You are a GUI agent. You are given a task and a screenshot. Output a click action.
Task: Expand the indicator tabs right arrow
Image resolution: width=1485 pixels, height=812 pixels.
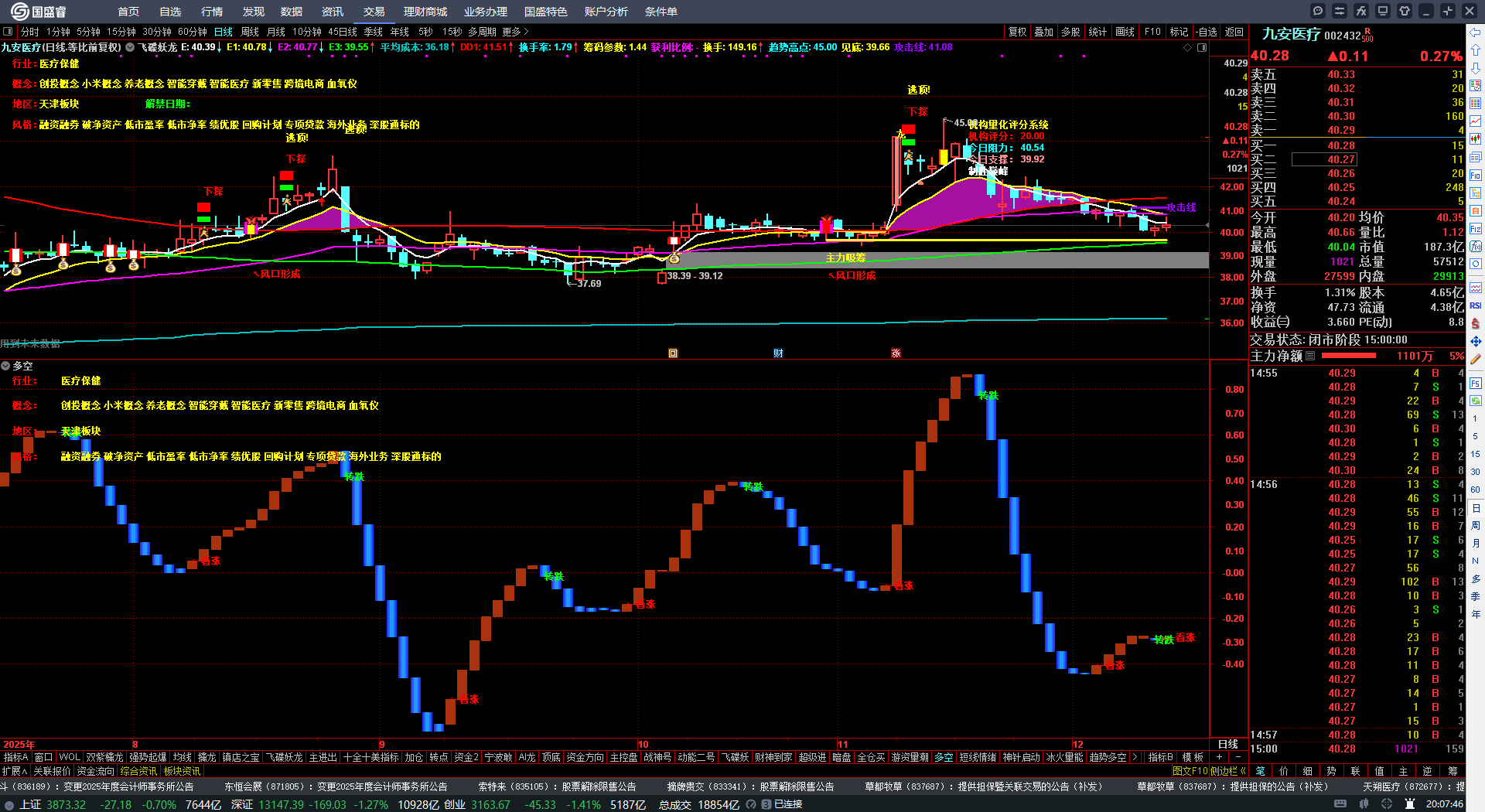[1135, 757]
